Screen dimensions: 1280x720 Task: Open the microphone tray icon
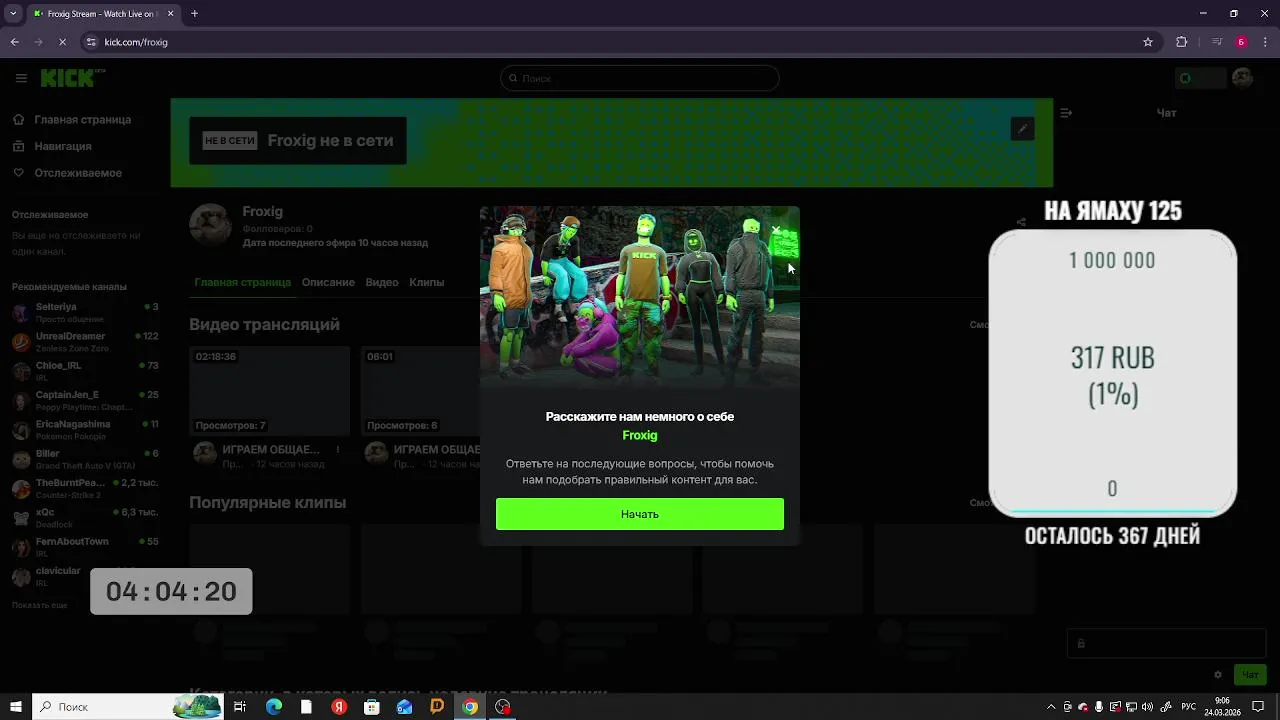pyautogui.click(x=1099, y=707)
